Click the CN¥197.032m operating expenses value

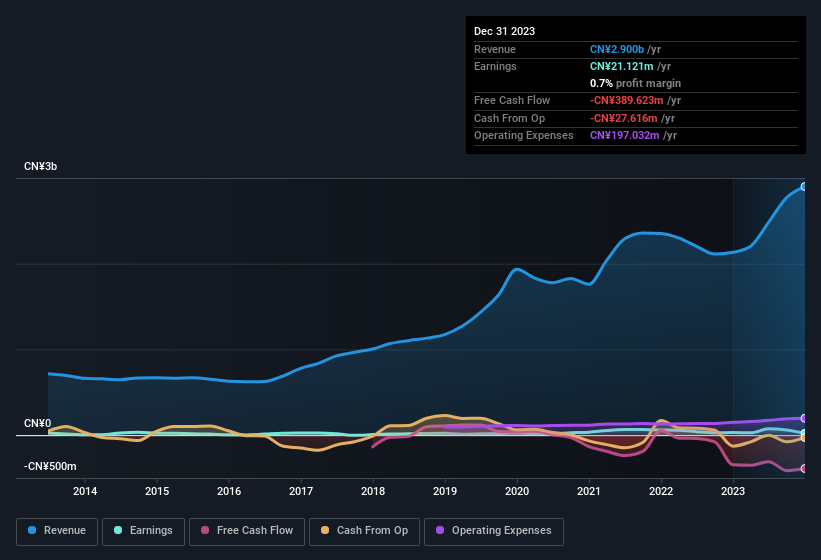pyautogui.click(x=625, y=136)
